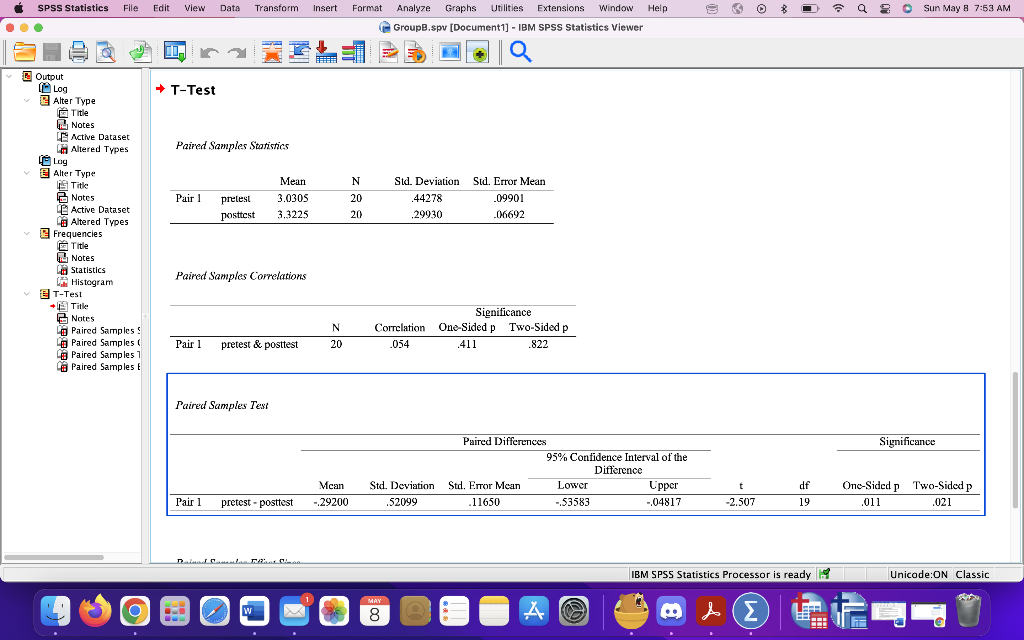This screenshot has height=640, width=1024.
Task: Open a saved output file
Action: (26, 53)
